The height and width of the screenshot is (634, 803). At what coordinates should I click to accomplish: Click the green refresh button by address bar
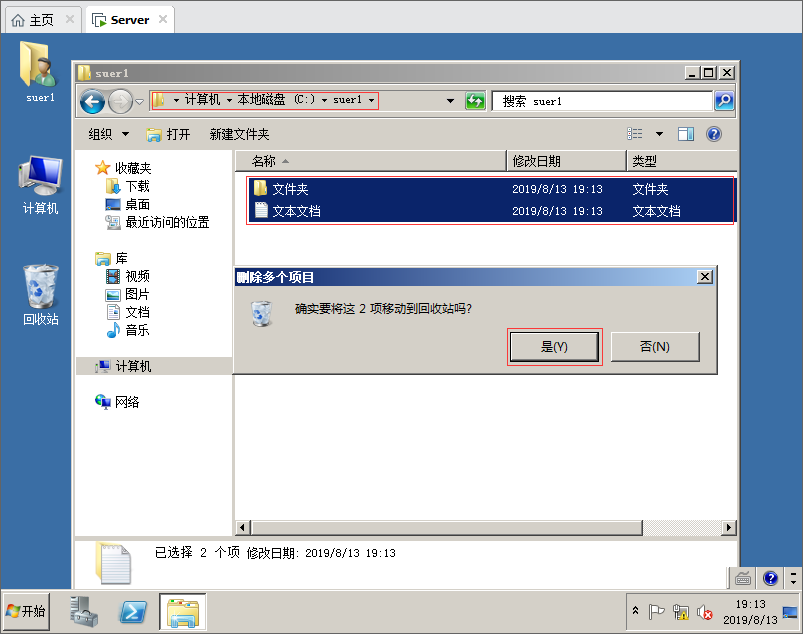(476, 101)
